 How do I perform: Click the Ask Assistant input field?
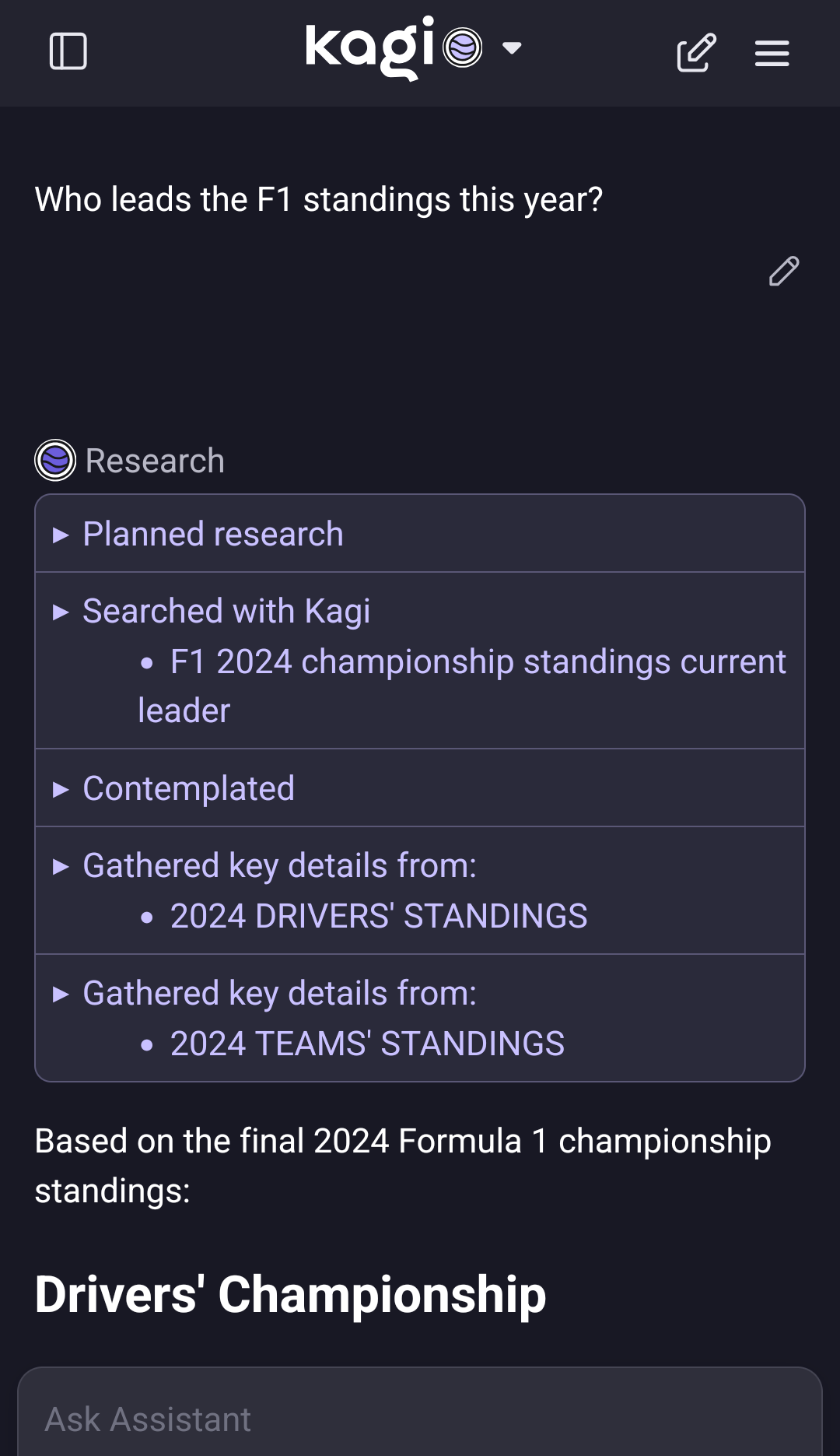420,1419
